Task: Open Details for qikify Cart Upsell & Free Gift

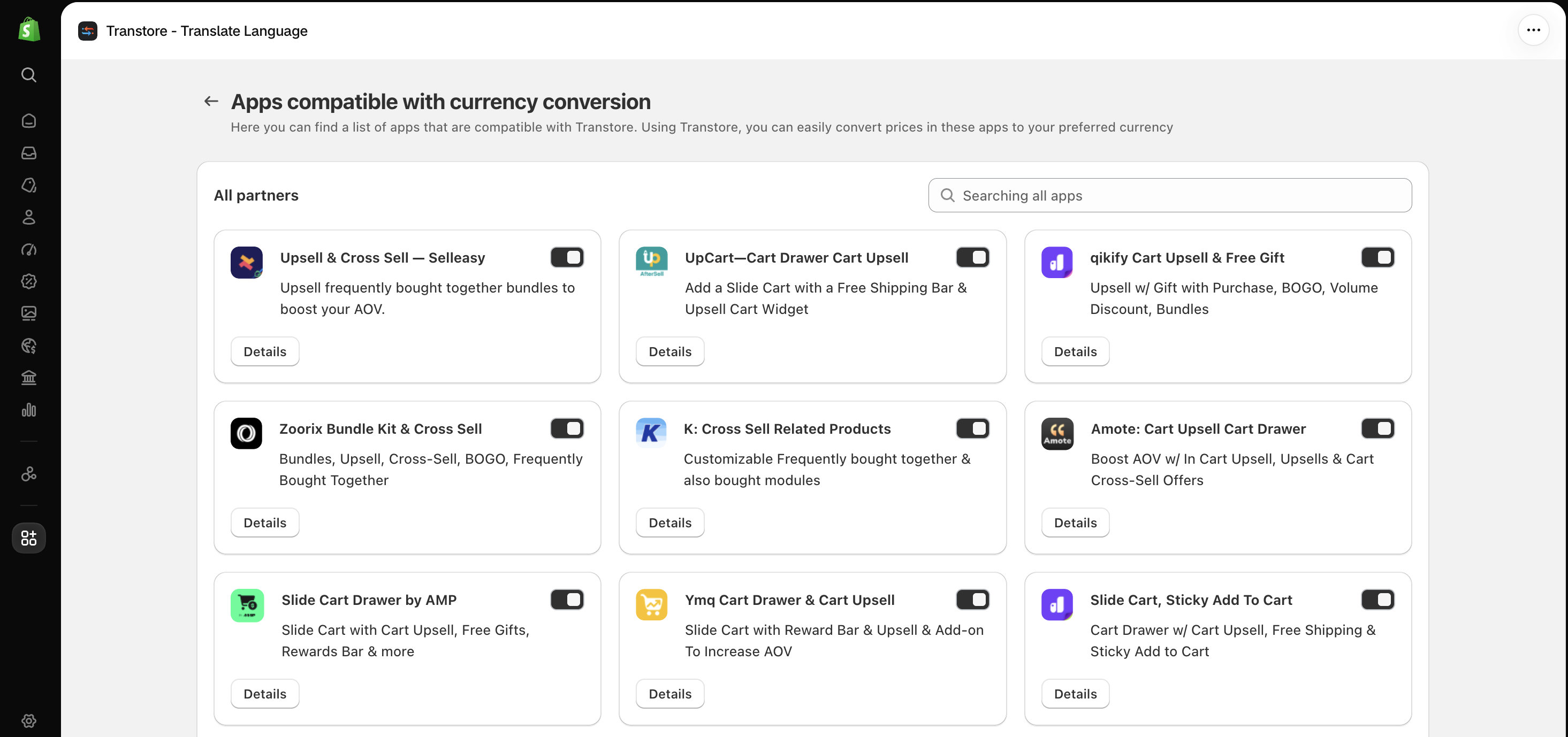Action: click(x=1075, y=351)
